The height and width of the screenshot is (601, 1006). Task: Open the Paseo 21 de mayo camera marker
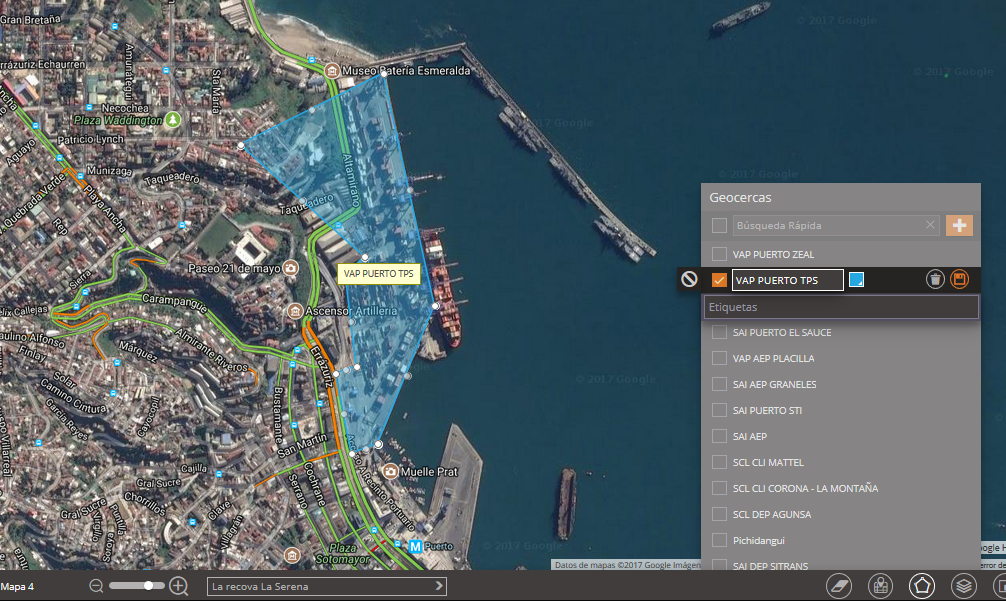[291, 268]
